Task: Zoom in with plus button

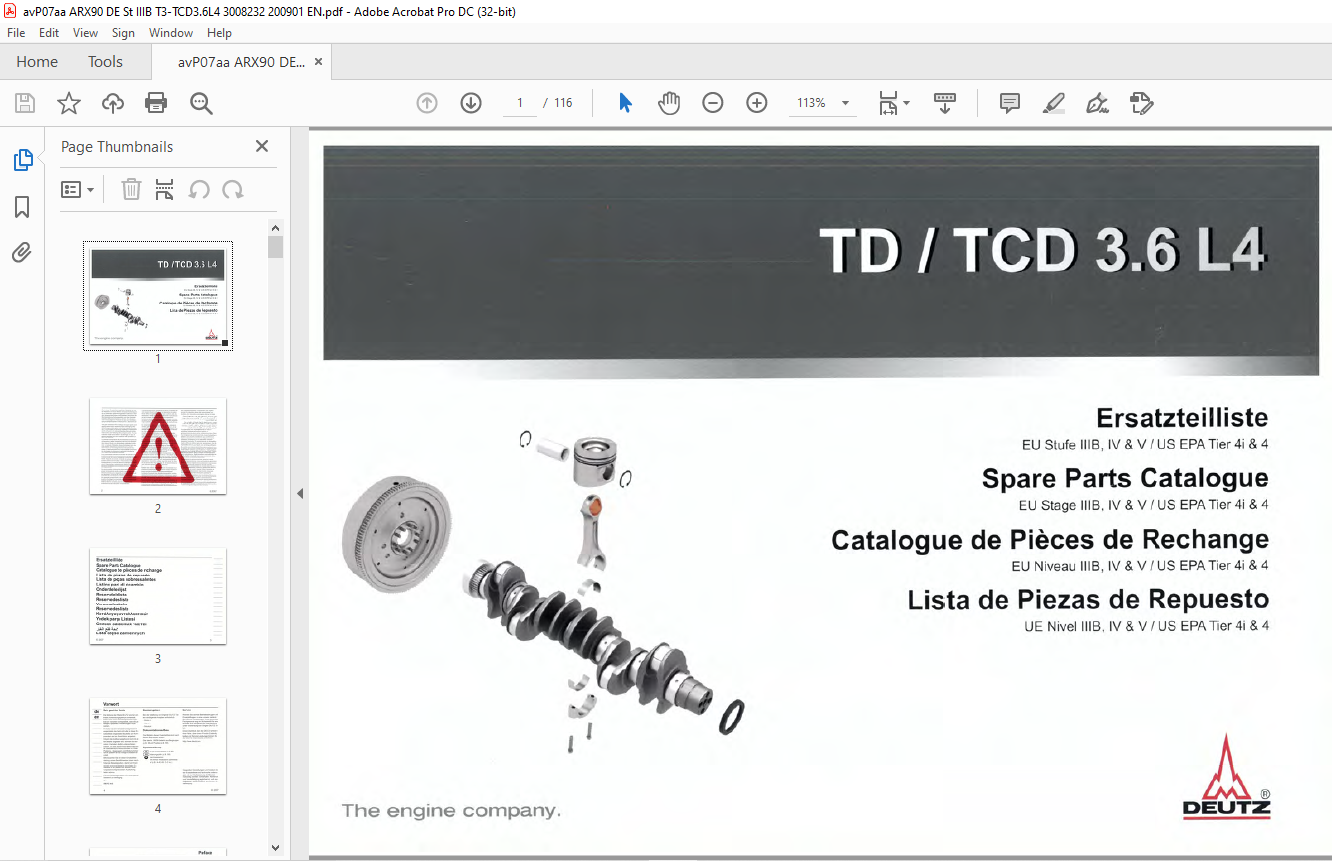Action: (x=757, y=103)
